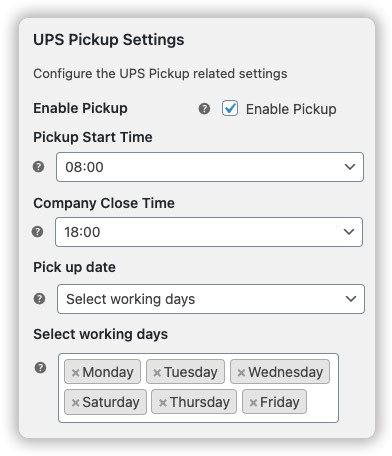Remove Friday tag via its x icon
Viewport: 392px width, 456px height.
(253, 403)
